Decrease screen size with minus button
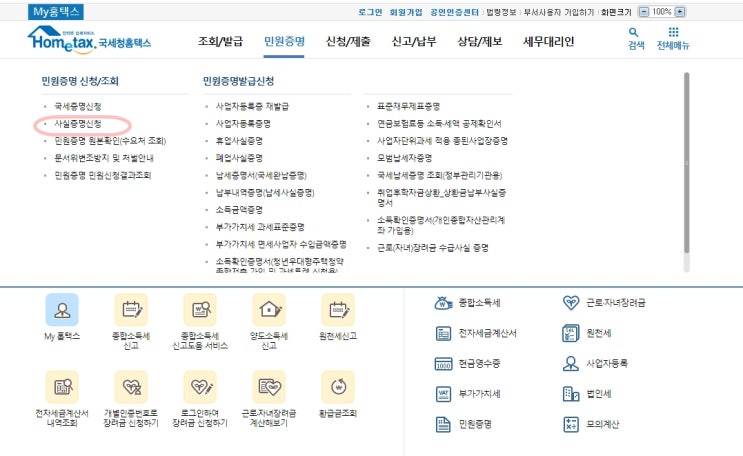Screen dimensions: 743x456 [x=643, y=12]
